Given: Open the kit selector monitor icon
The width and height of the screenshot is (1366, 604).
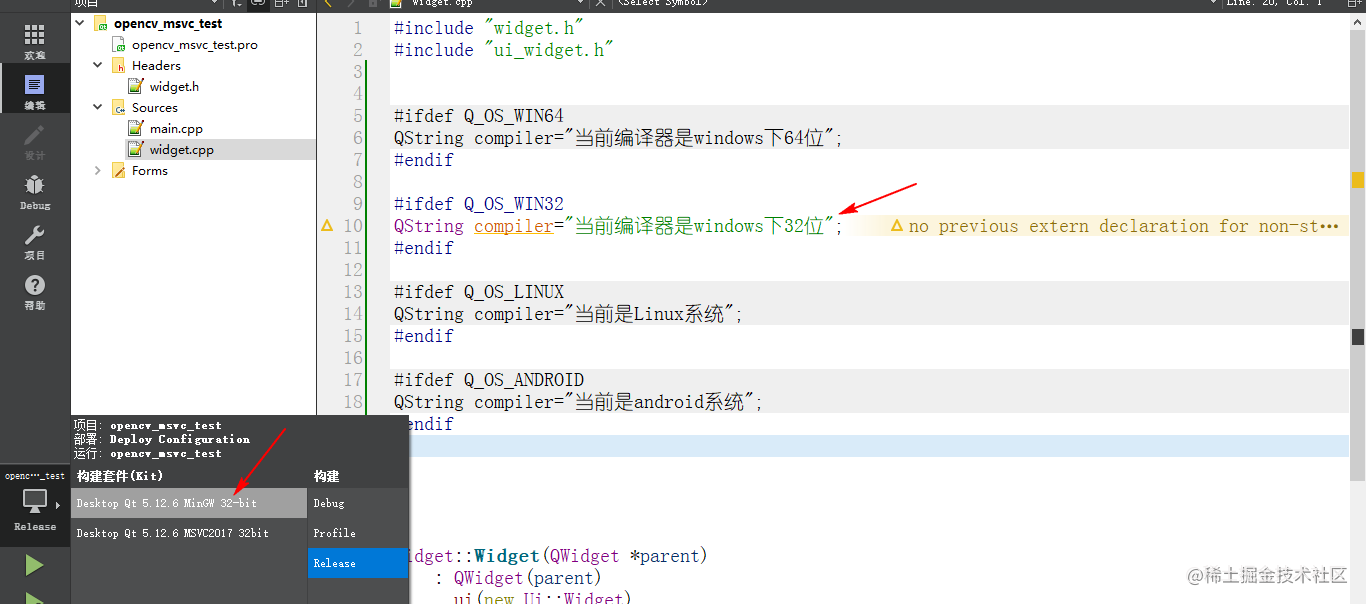Looking at the screenshot, I should 34,502.
